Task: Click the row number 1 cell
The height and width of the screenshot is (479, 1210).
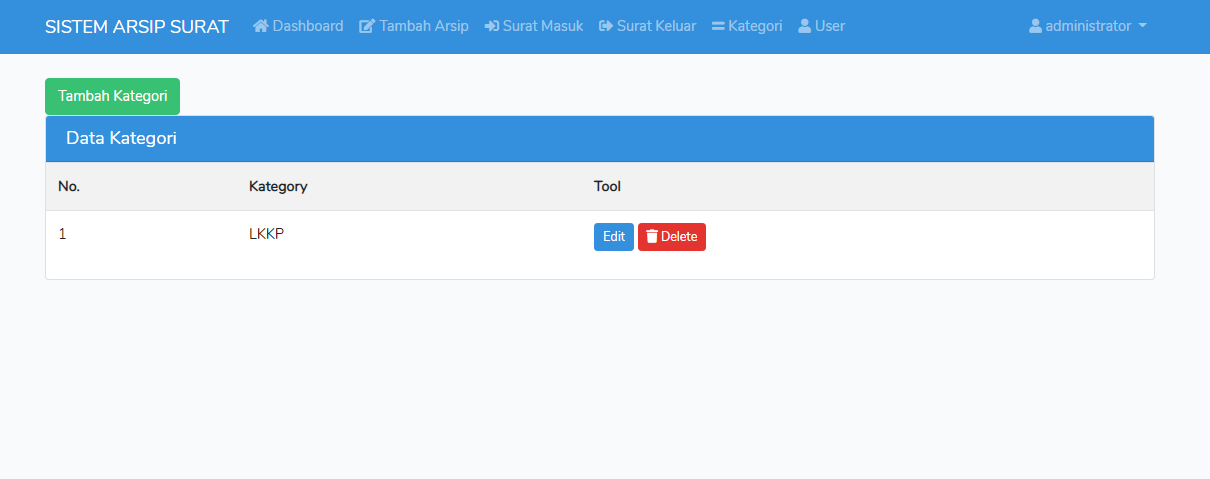Action: click(62, 234)
